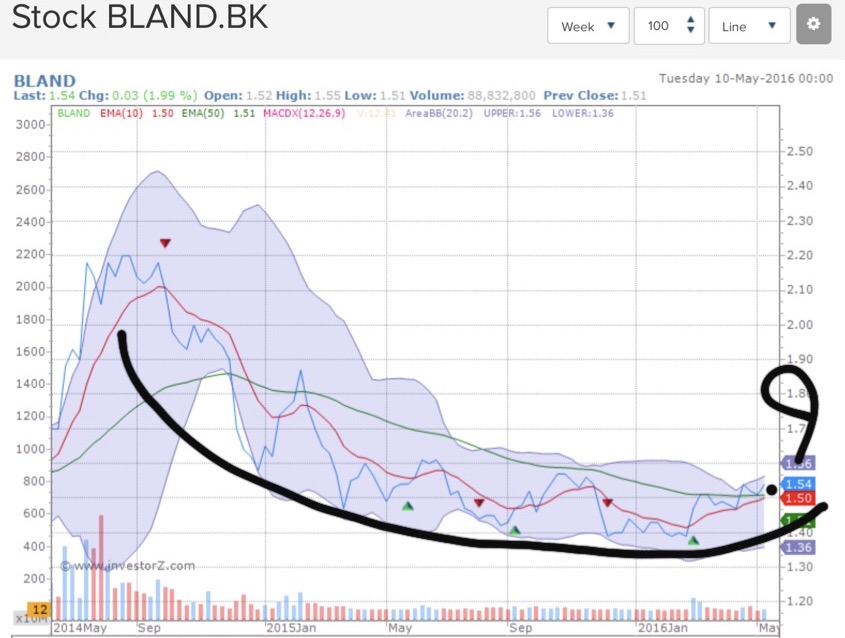
Task: Click the green buy marker near 2016Jan
Action: (x=693, y=540)
